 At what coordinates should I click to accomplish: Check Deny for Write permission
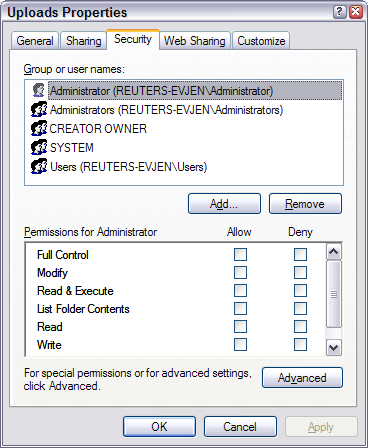(300, 344)
